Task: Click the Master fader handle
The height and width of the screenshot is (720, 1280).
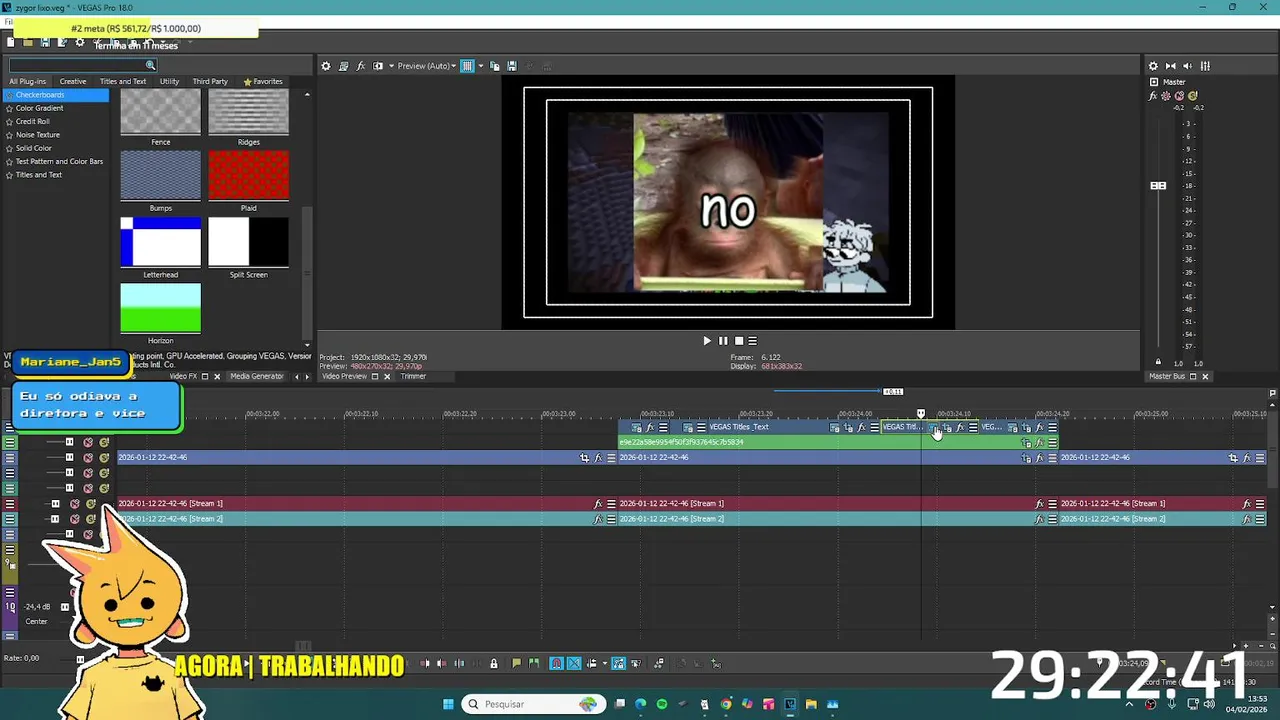Action: click(x=1158, y=185)
